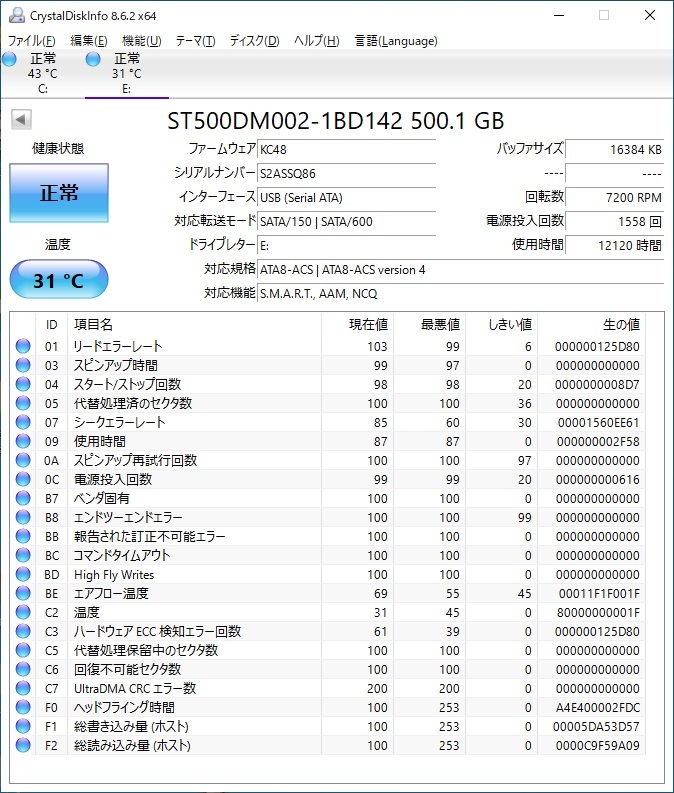Click raw value 00001560EE61

(599, 422)
